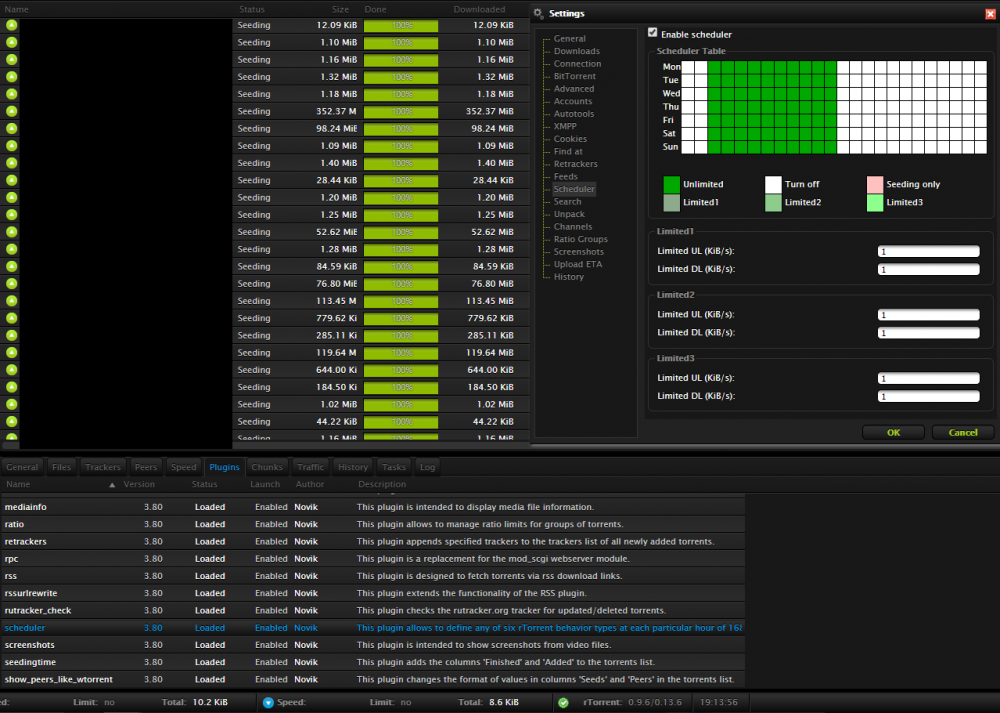Click the seeding icon of the 1.32 MiB torrent
This screenshot has width=1000, height=713.
pos(11,77)
